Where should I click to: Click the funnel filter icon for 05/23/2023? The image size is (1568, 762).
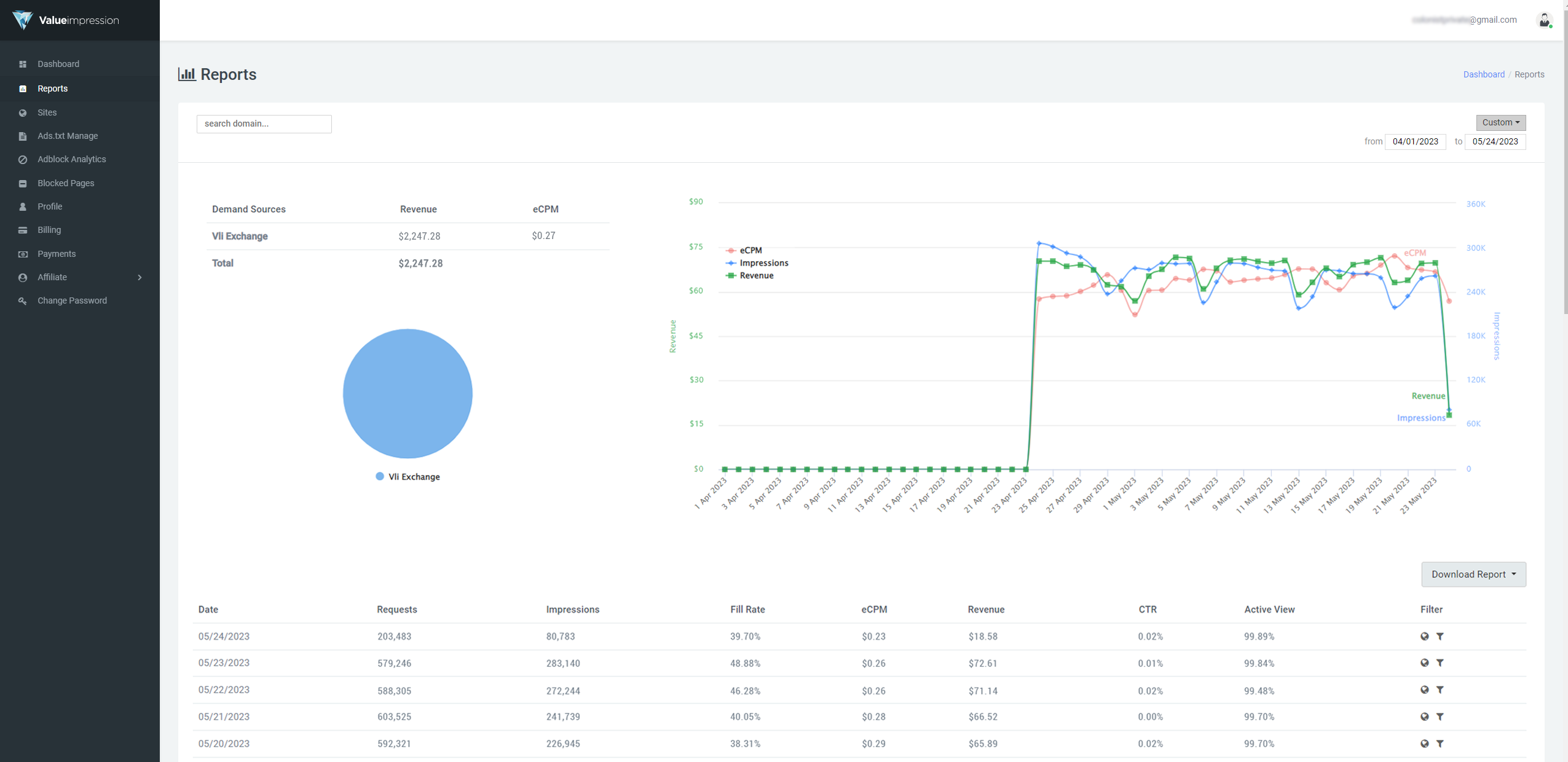coord(1440,662)
